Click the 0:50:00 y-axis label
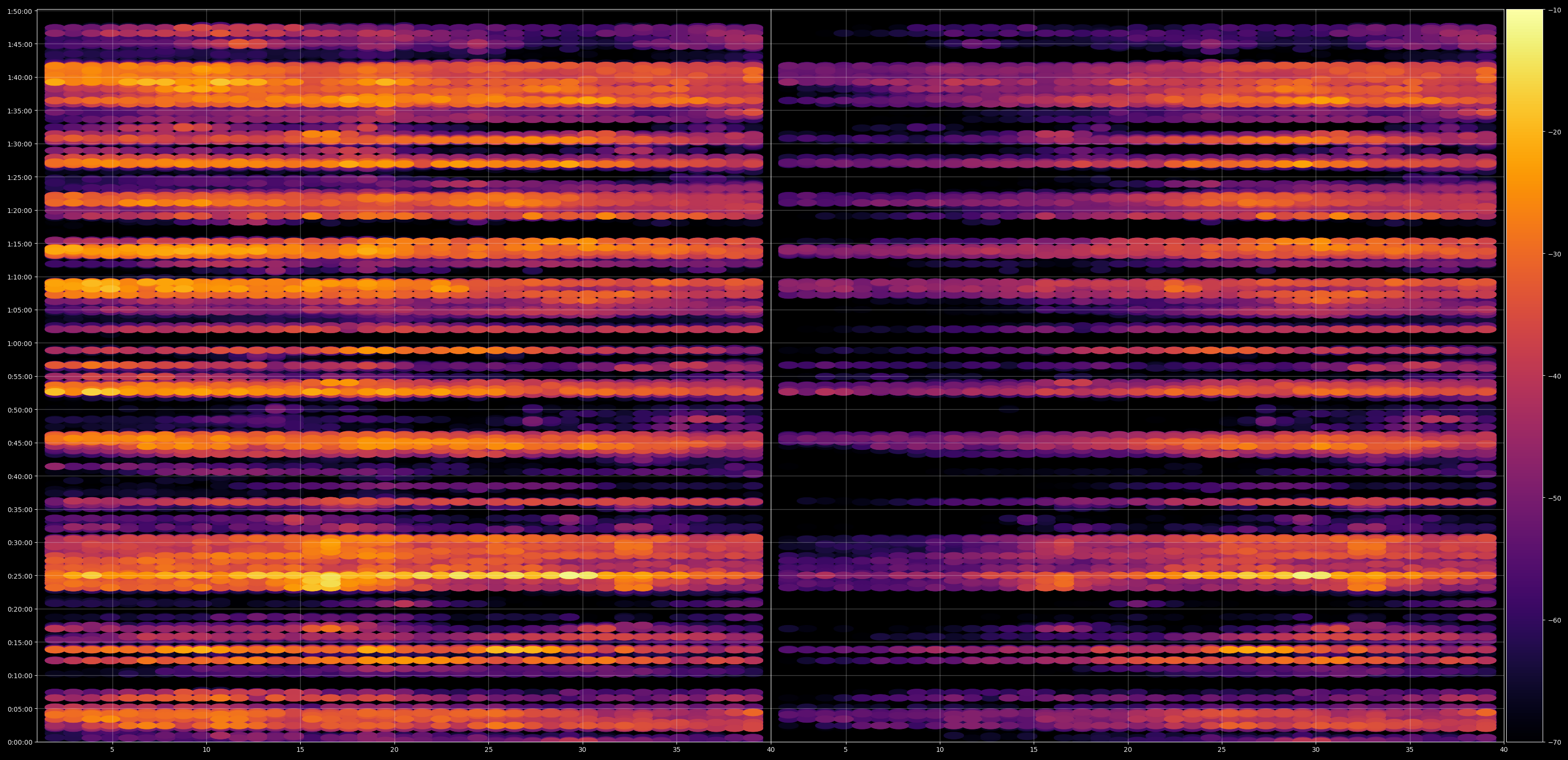Image resolution: width=1568 pixels, height=760 pixels. tap(20, 410)
